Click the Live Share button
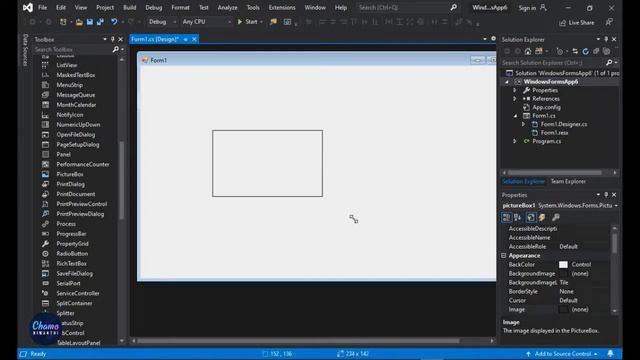 (577, 22)
